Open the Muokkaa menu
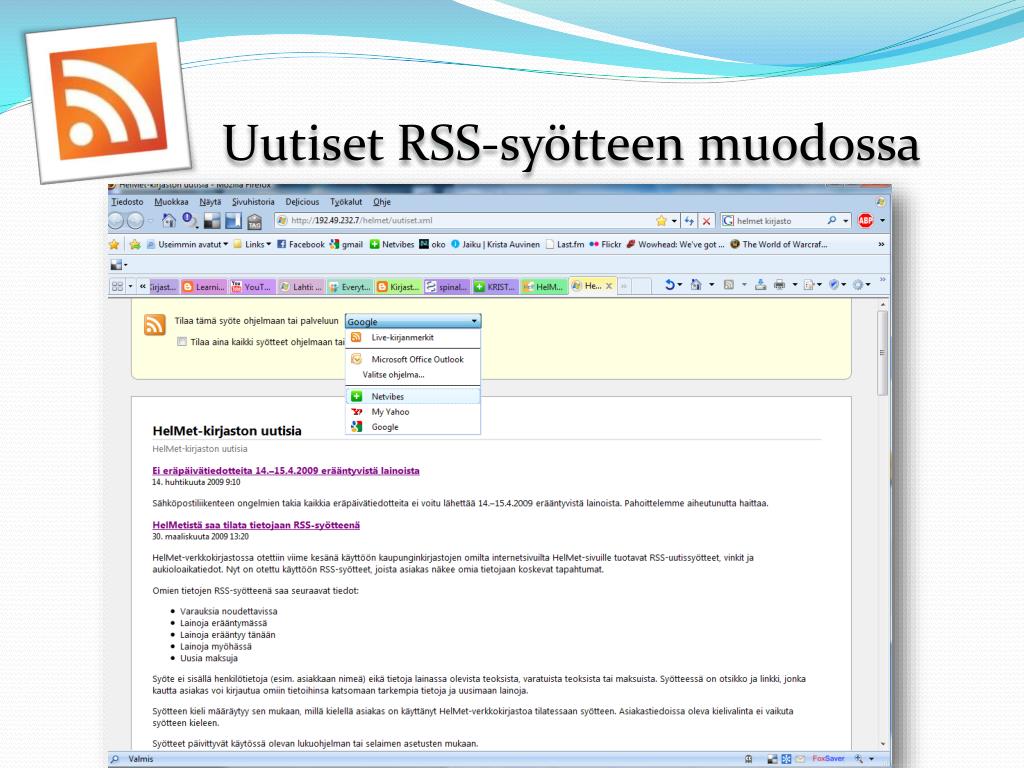This screenshot has height=768, width=1024. pyautogui.click(x=171, y=202)
